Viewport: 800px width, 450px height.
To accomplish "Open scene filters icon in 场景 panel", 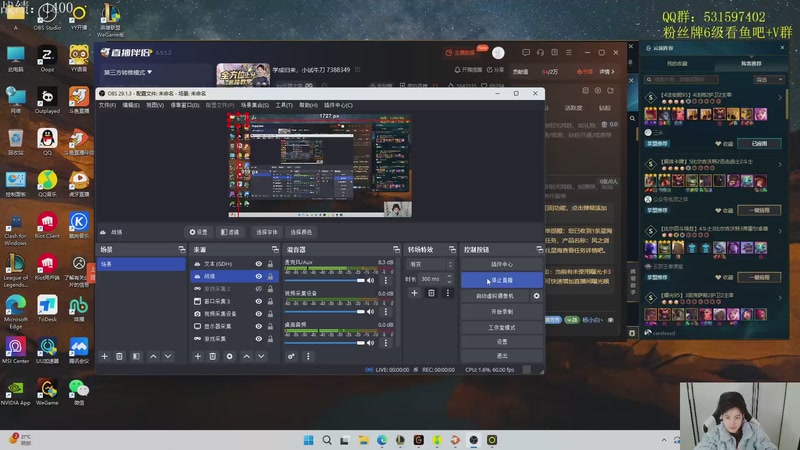I will point(136,356).
